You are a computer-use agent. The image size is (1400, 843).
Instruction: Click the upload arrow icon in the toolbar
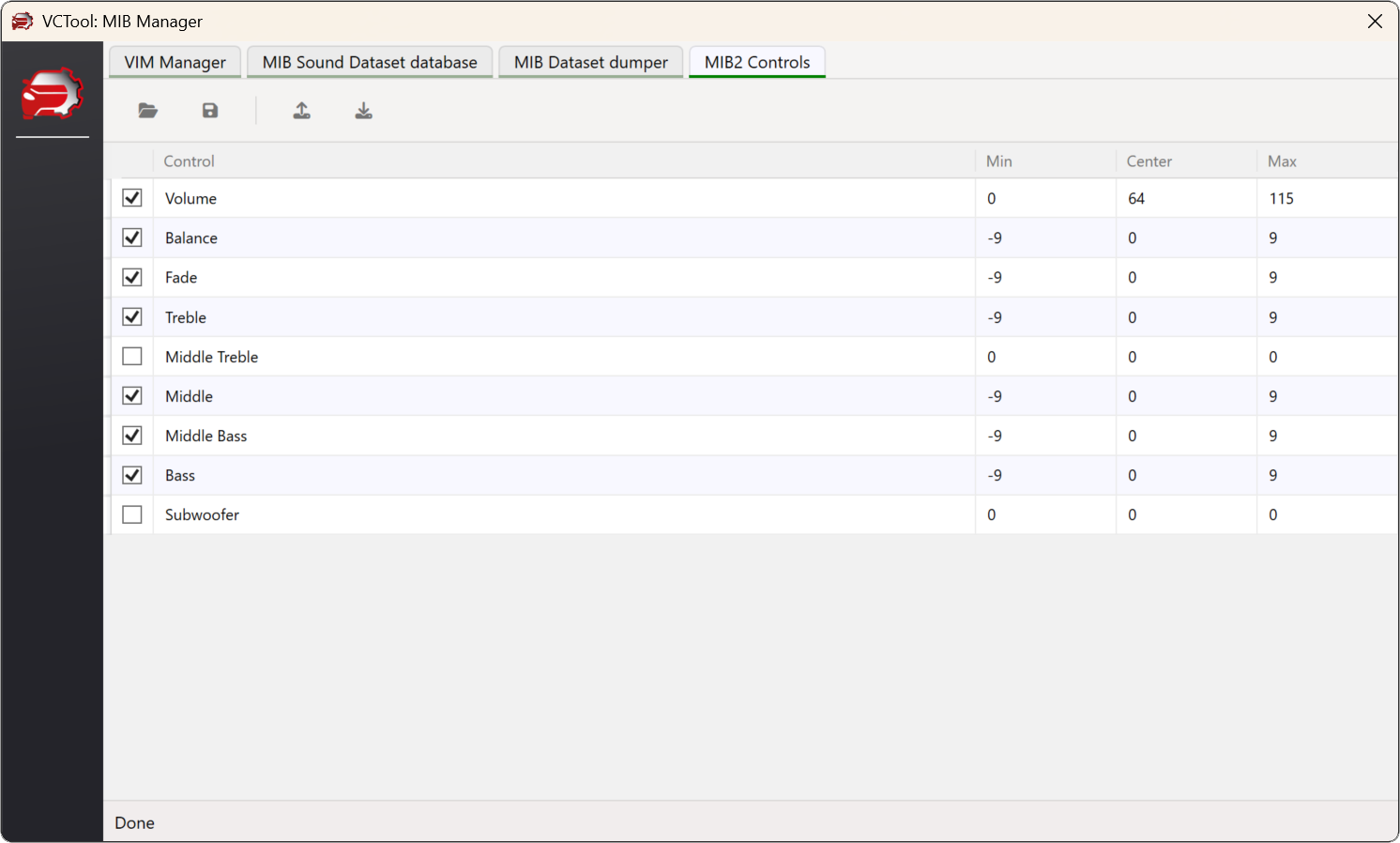tap(302, 111)
